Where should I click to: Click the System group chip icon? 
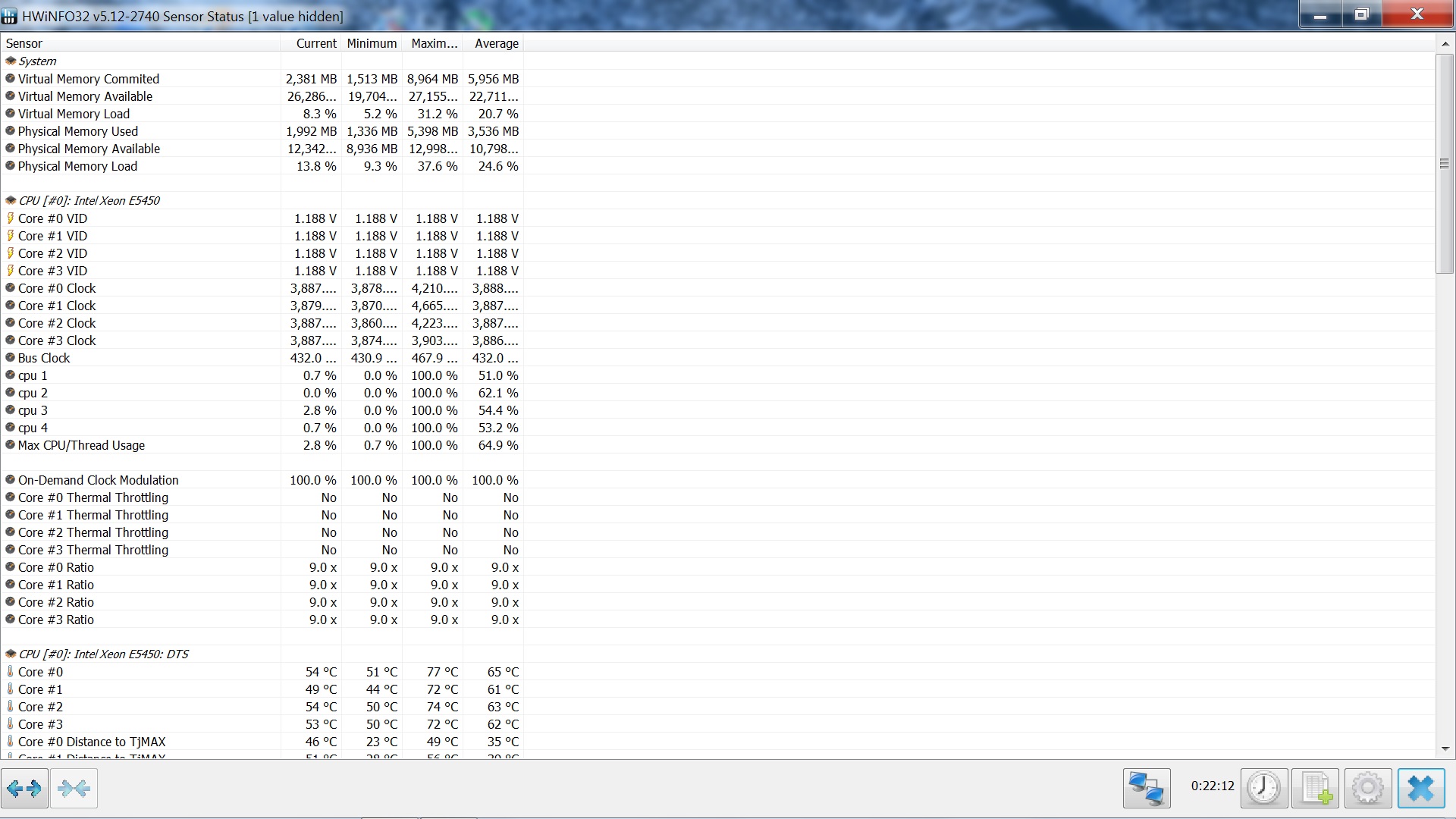[x=11, y=61]
